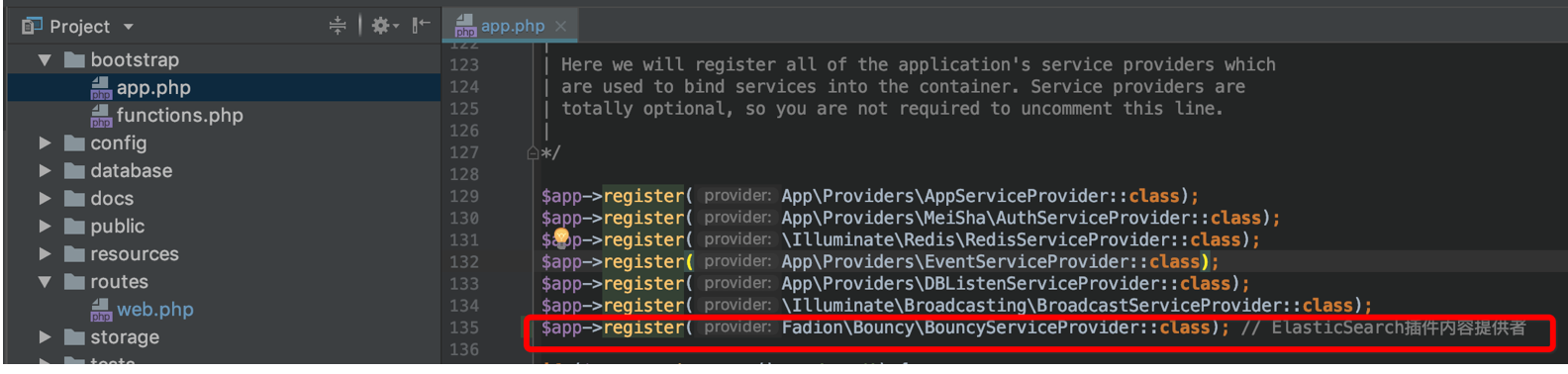The width and height of the screenshot is (1568, 374).
Task: Click comment text 'totally optional'
Action: click(643, 108)
